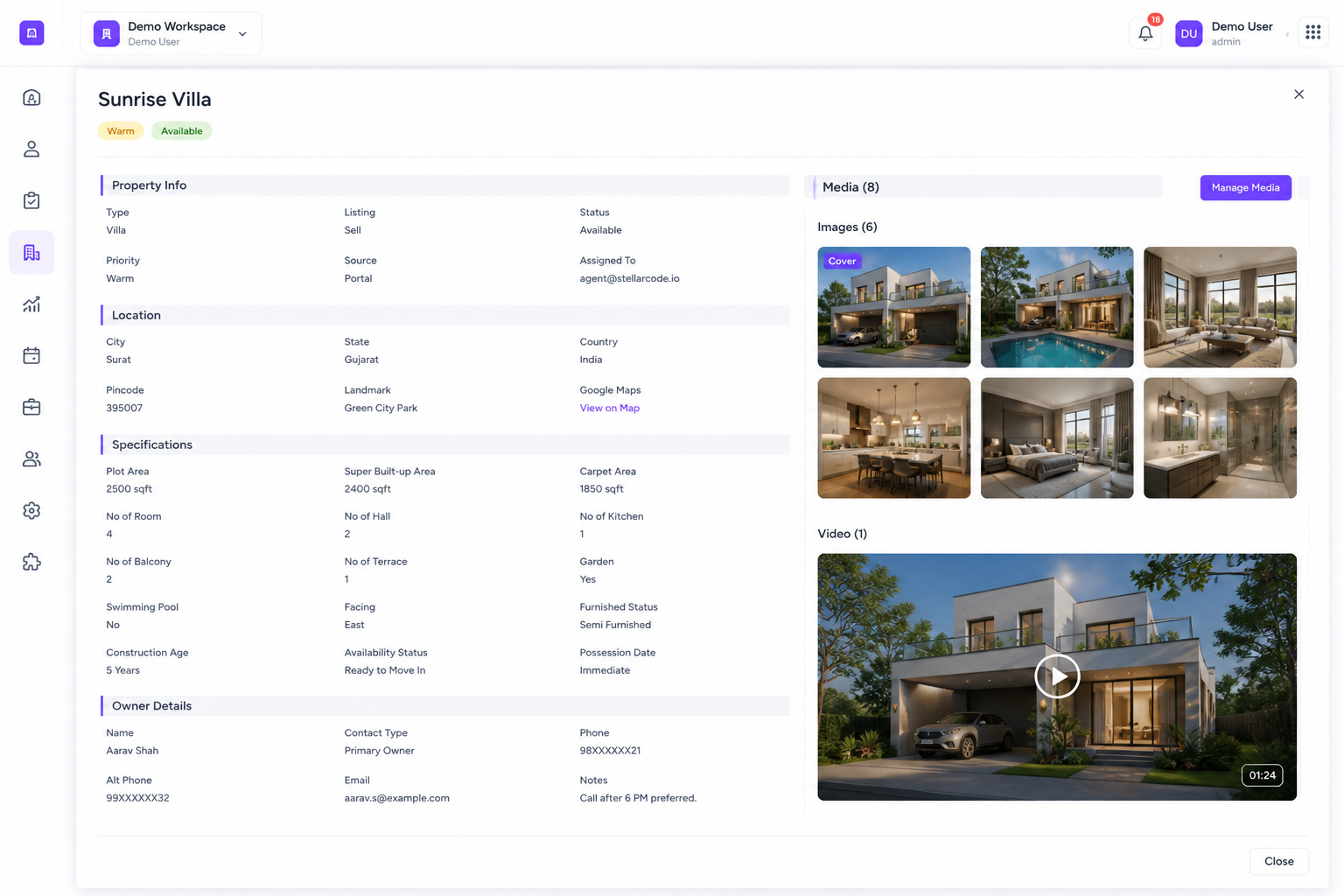
Task: Click state value Gujarat
Action: tap(361, 360)
